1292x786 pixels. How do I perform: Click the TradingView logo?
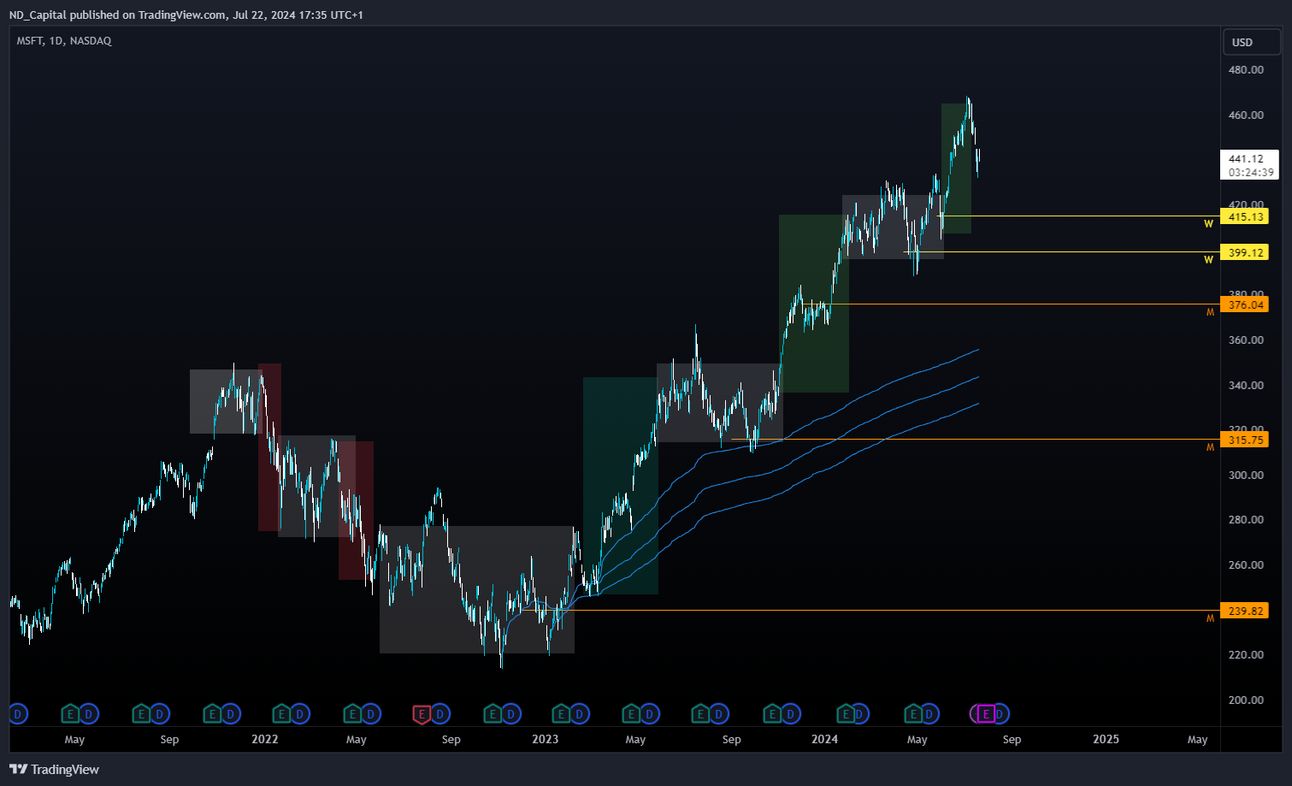(x=55, y=769)
